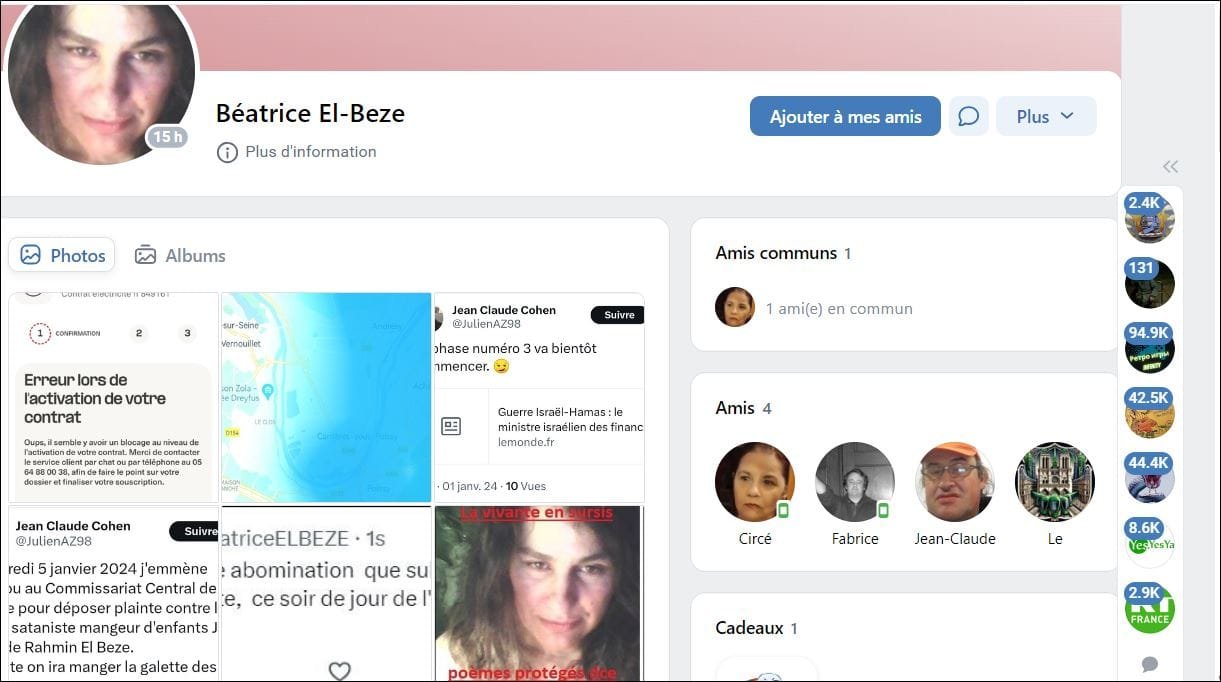
Task: Switch to the Photos tab
Action: (62, 255)
